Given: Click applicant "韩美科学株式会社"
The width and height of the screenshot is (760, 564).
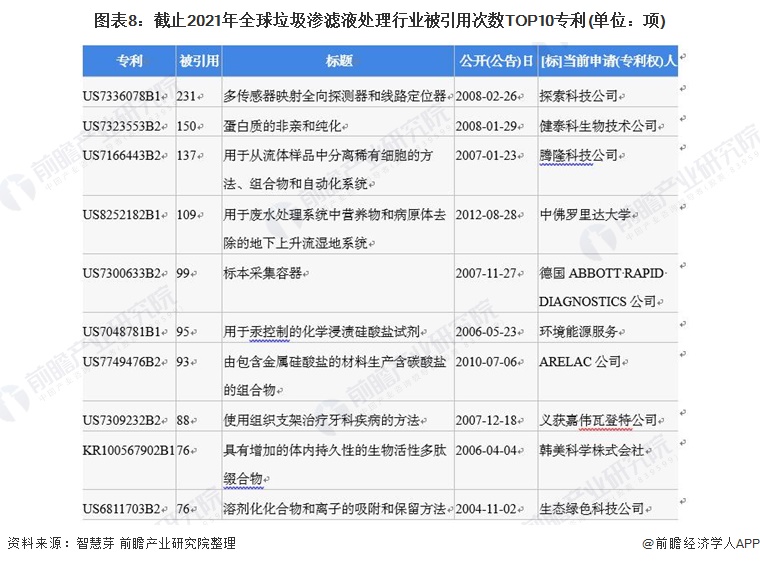Looking at the screenshot, I should 592,450.
